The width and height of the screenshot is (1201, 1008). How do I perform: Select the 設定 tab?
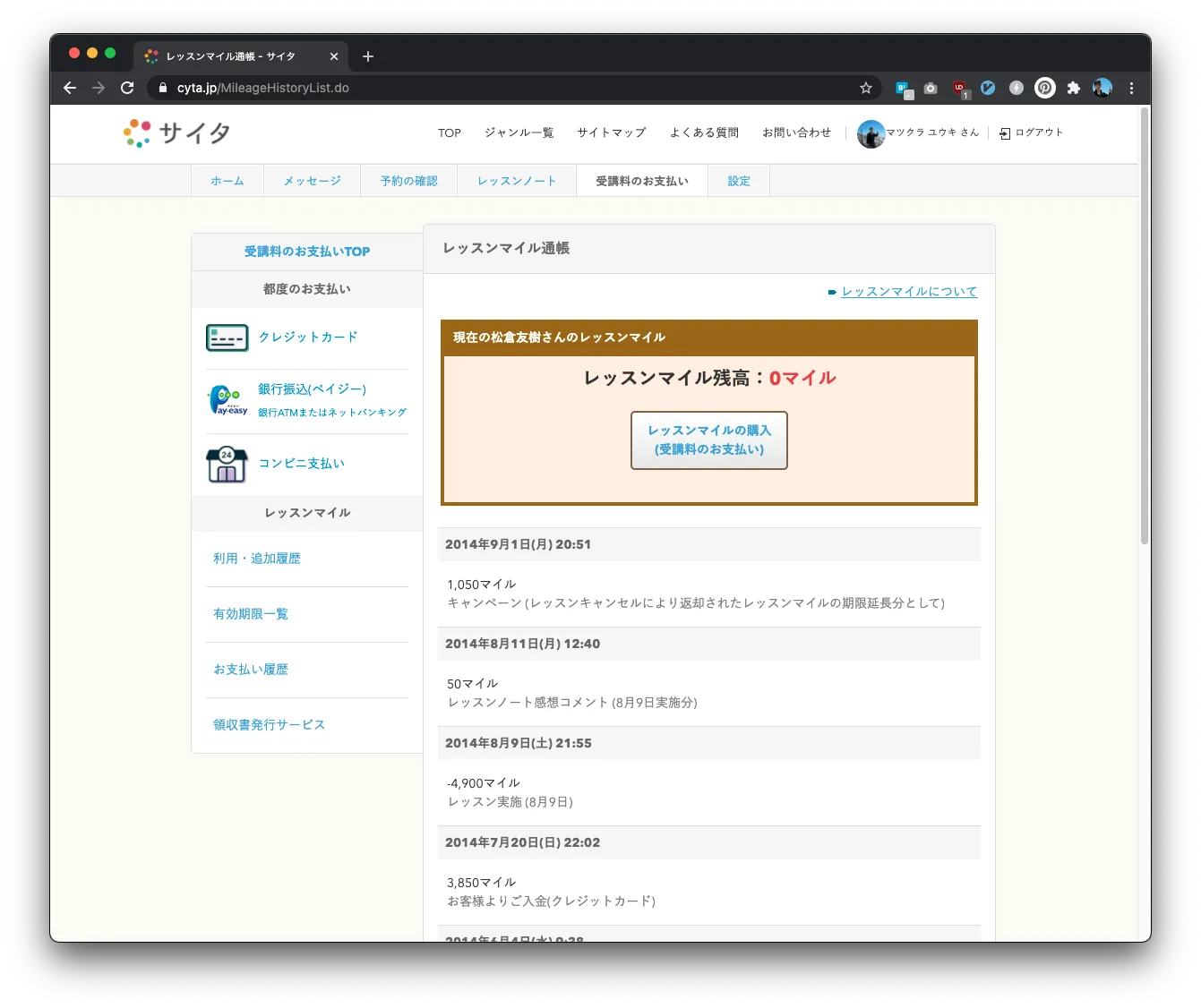click(x=739, y=181)
